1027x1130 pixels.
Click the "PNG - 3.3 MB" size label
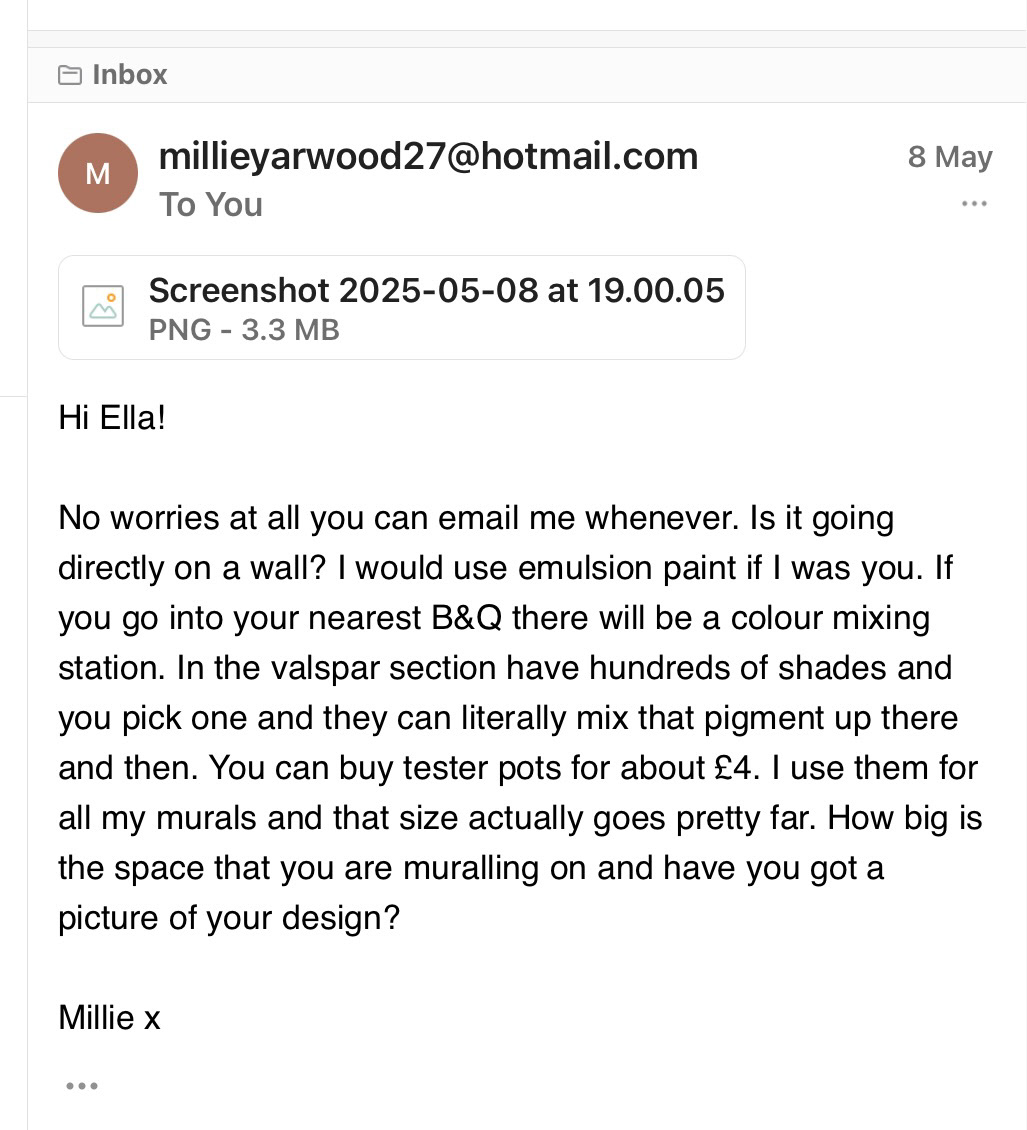point(244,330)
